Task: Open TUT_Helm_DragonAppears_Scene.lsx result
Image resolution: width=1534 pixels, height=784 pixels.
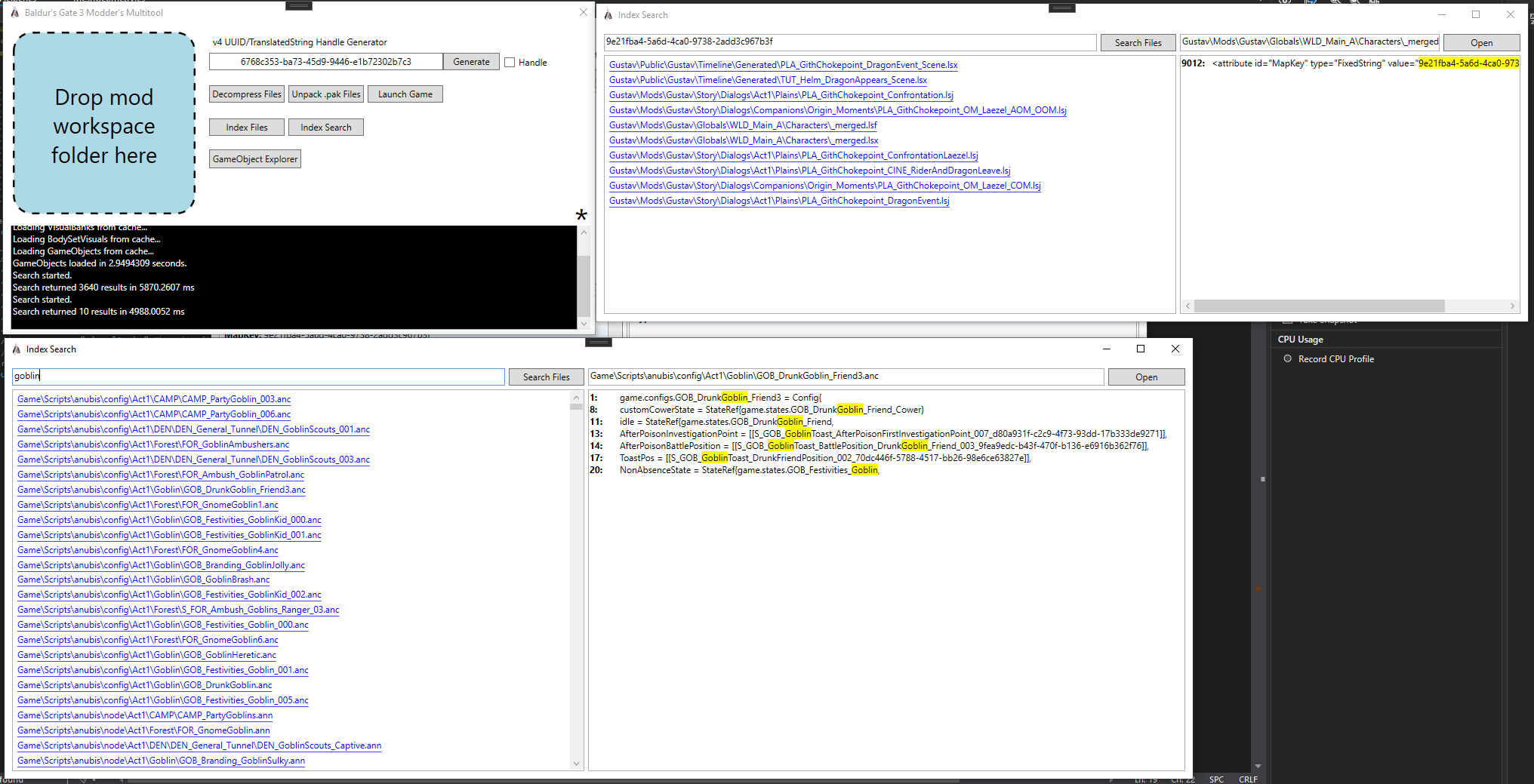Action: tap(768, 80)
